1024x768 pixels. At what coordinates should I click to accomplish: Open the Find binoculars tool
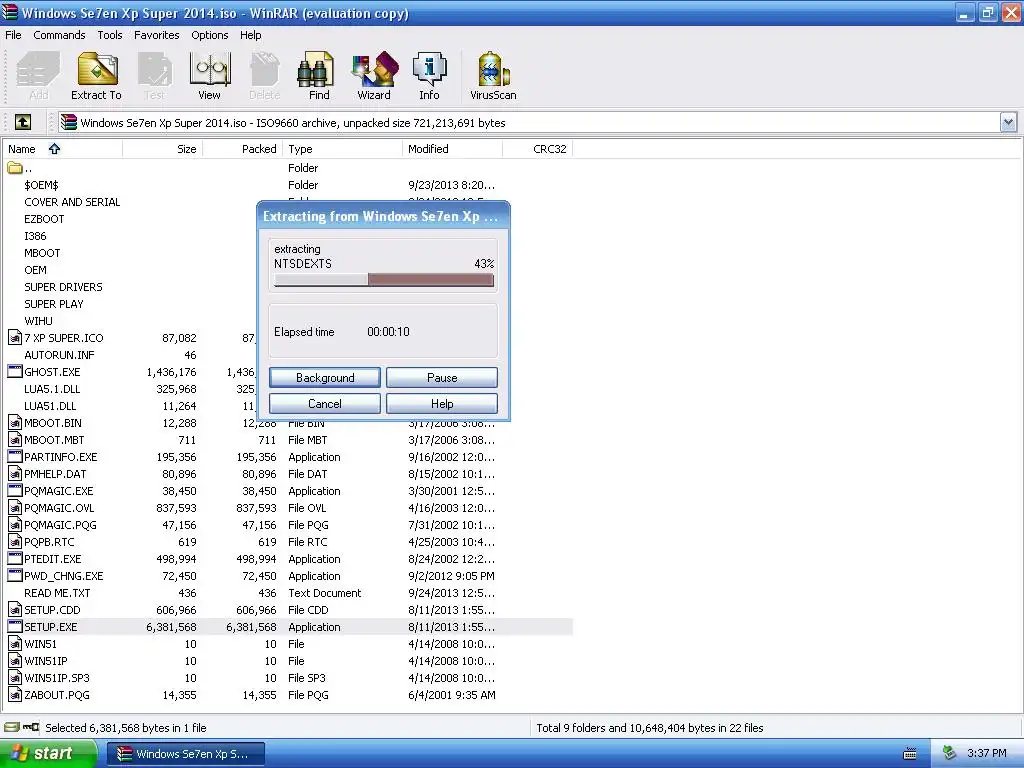click(316, 69)
